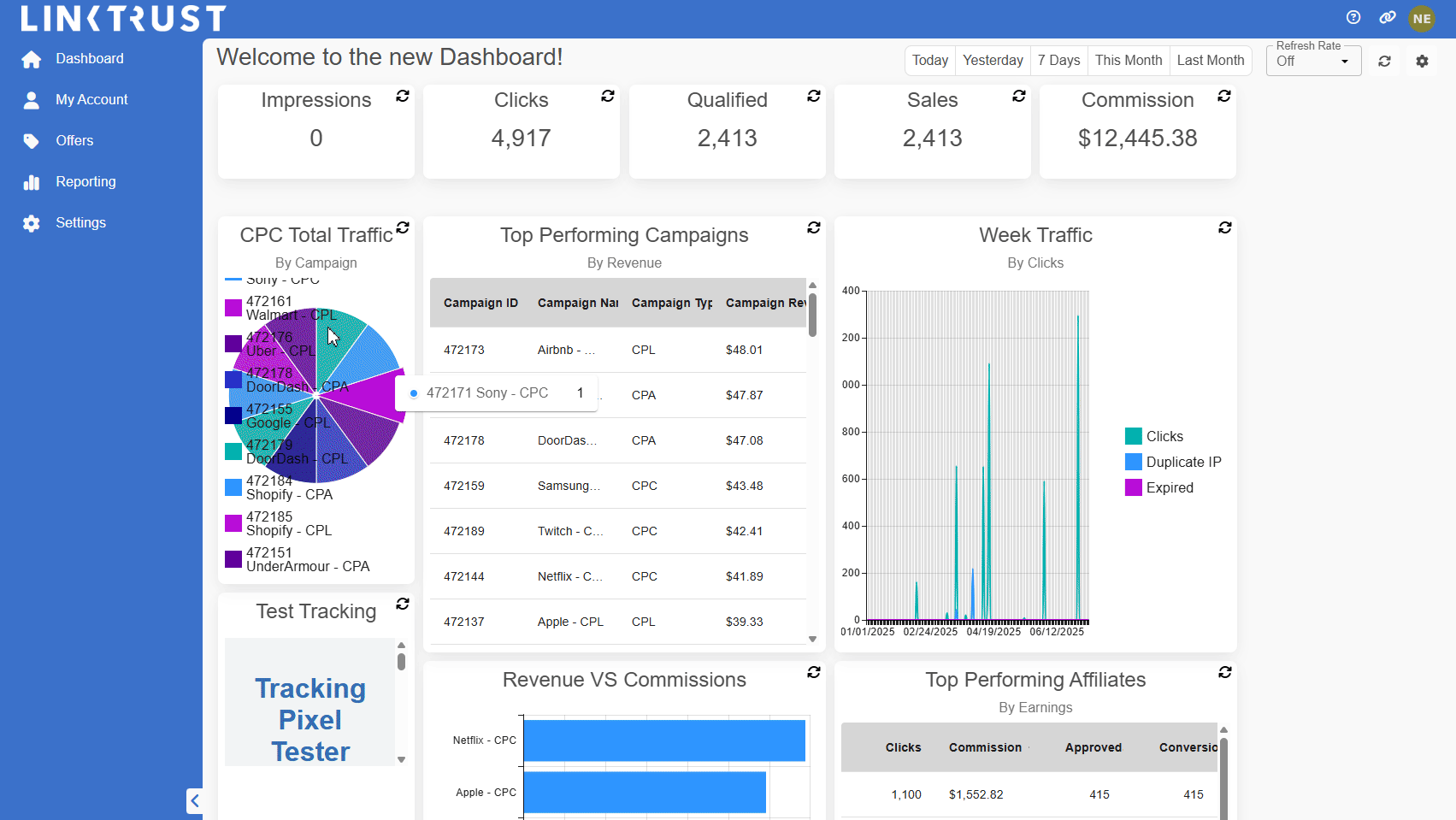The image size is (1456, 820).
Task: Sort by Campaign Revenue column header
Action: tap(765, 303)
